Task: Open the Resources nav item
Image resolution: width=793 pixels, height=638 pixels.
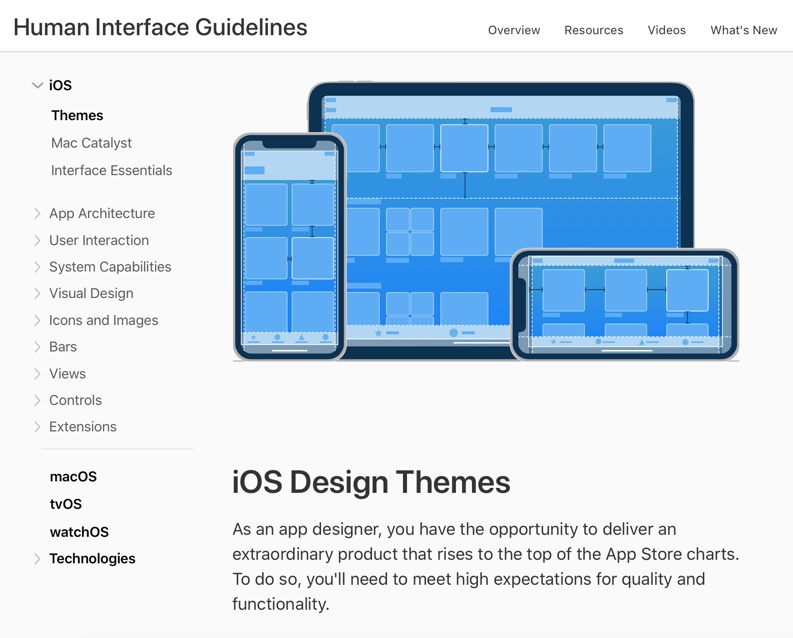Action: [594, 30]
